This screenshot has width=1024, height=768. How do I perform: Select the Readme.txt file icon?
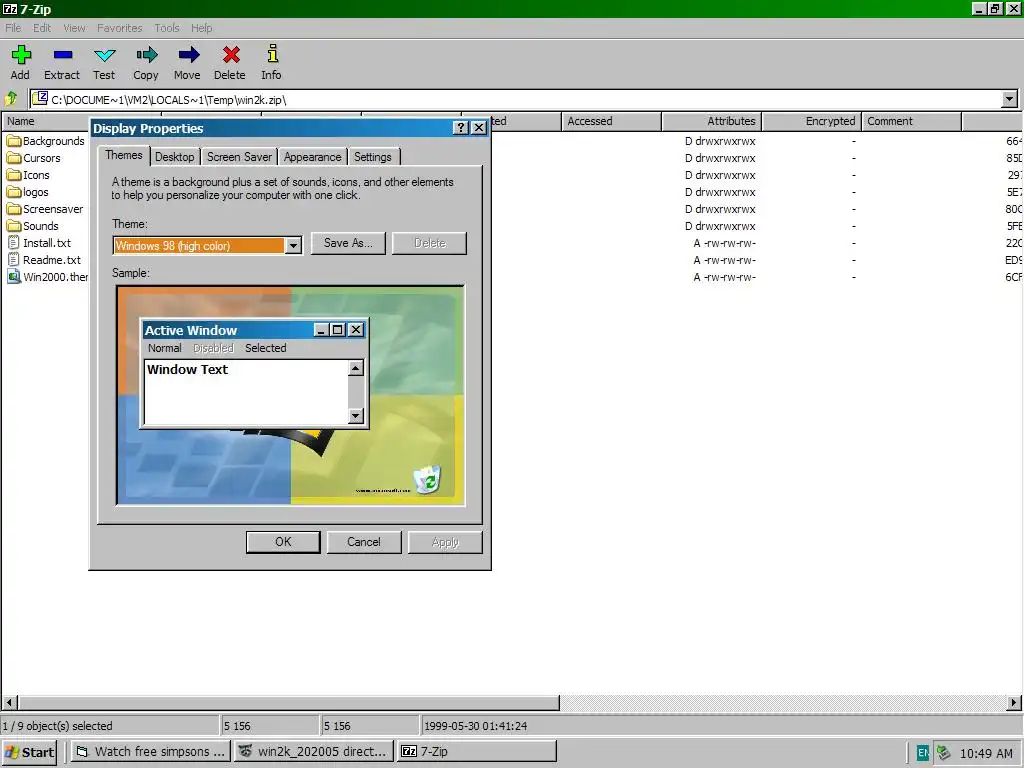click(14, 259)
